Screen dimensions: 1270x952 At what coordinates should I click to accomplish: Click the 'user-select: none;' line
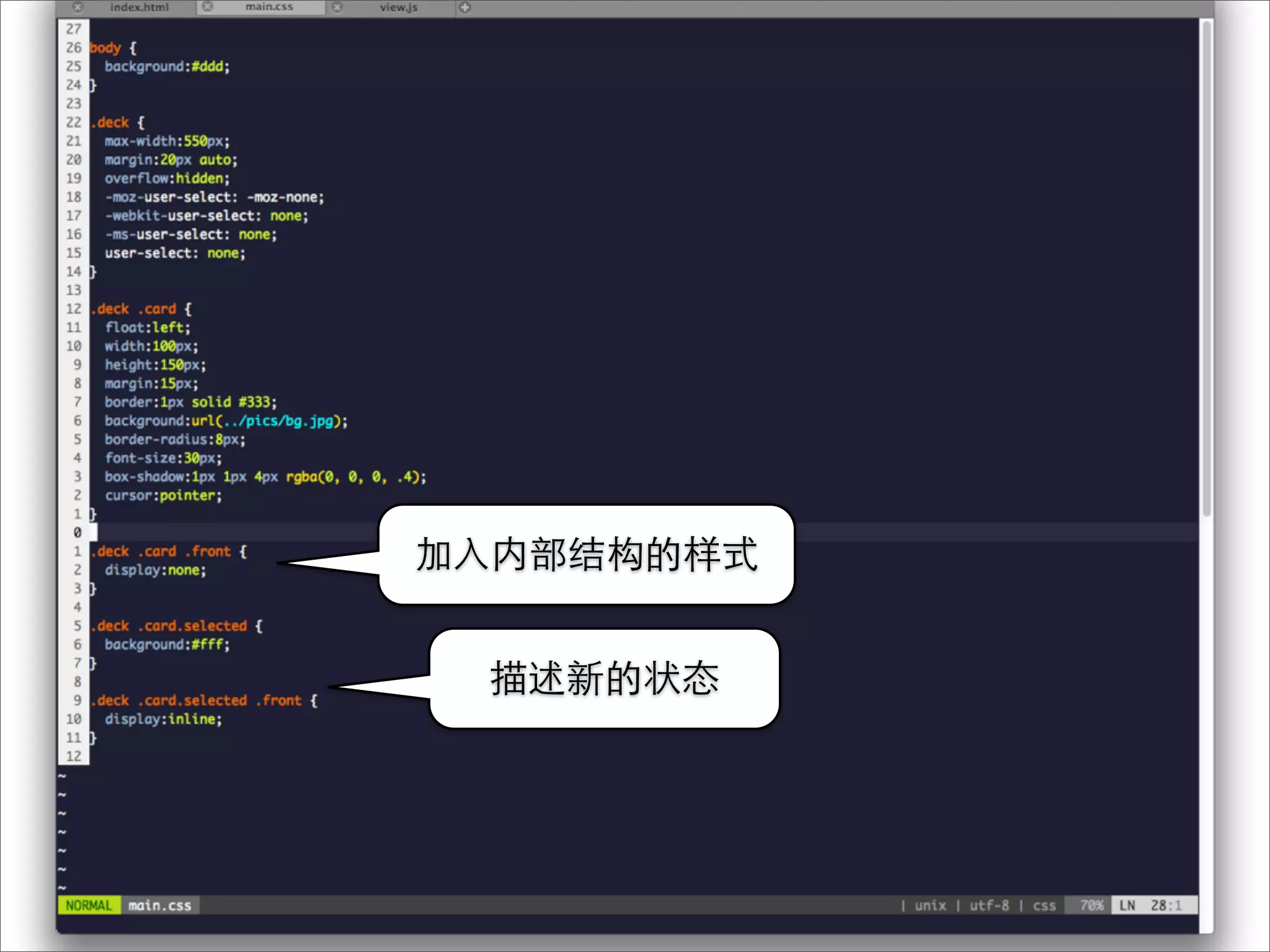click(175, 253)
